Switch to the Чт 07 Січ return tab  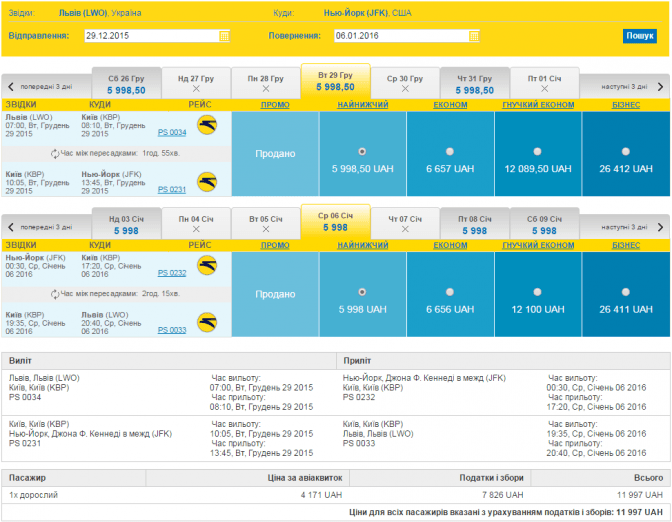tap(405, 224)
